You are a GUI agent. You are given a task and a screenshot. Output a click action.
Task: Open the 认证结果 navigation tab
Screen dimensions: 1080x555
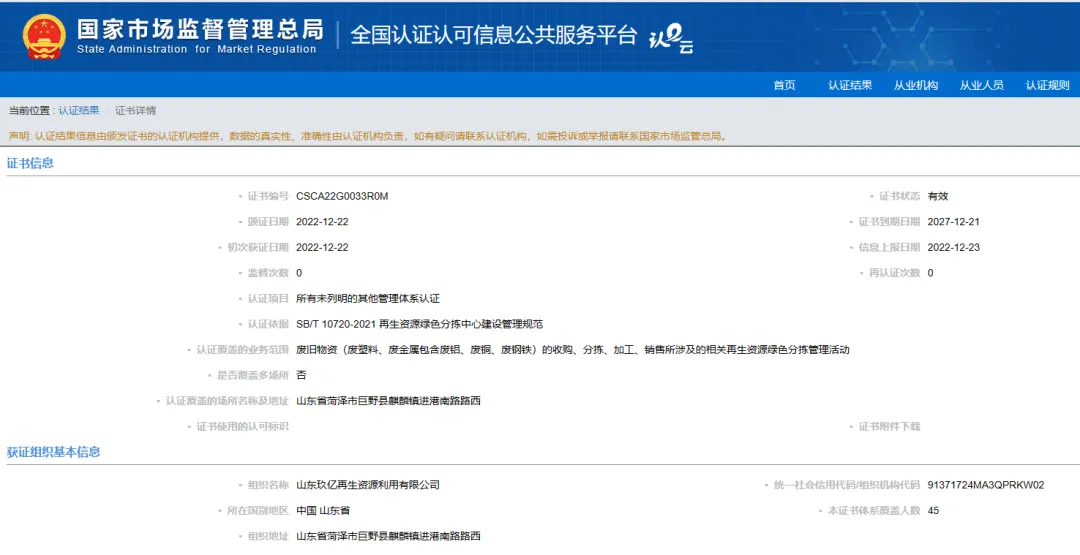[x=850, y=85]
